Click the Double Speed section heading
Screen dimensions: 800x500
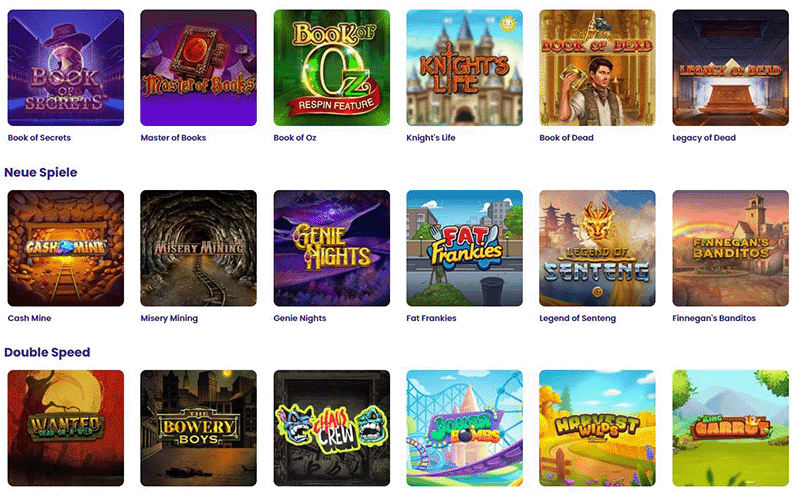coord(47,353)
